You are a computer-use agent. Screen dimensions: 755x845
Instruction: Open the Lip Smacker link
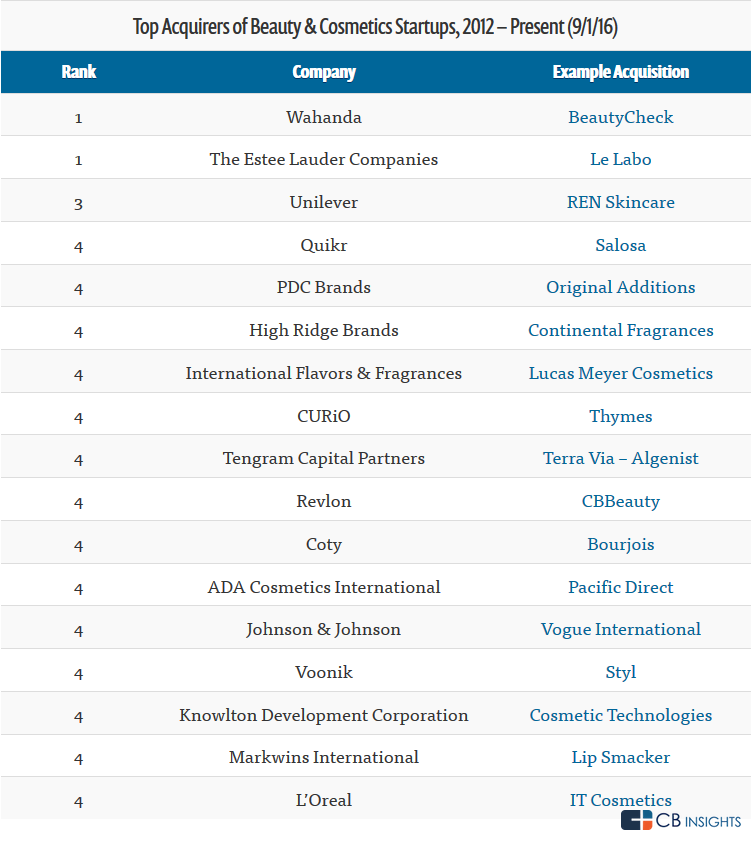coord(620,757)
